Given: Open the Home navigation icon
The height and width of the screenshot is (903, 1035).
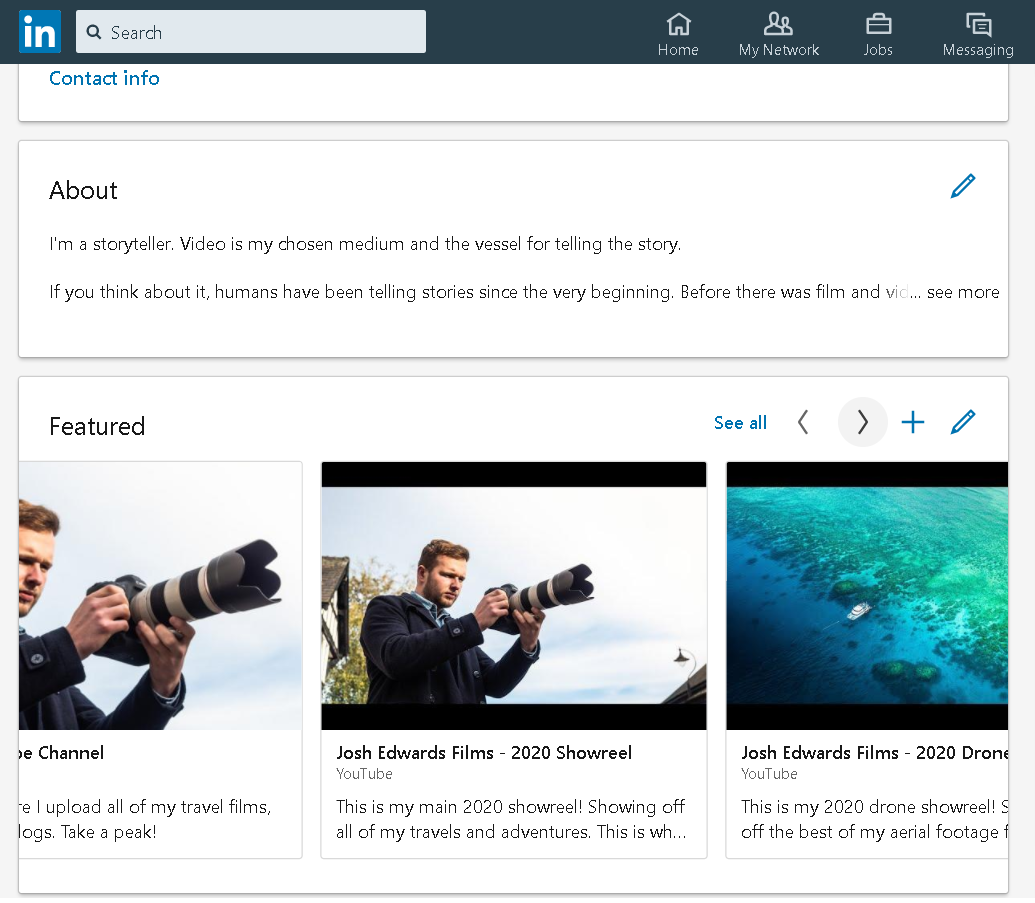Looking at the screenshot, I should (678, 34).
